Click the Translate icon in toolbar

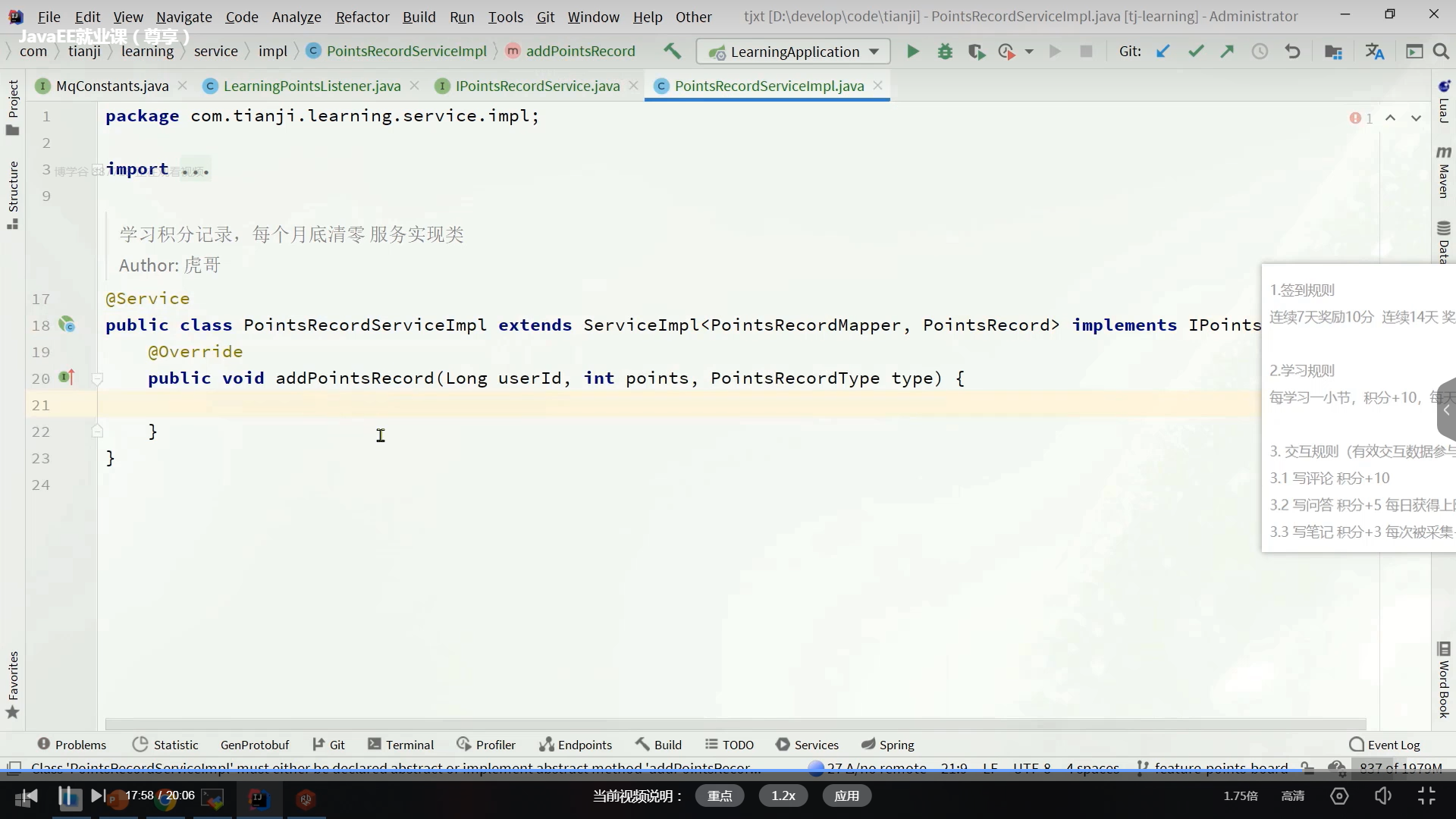coord(1374,52)
